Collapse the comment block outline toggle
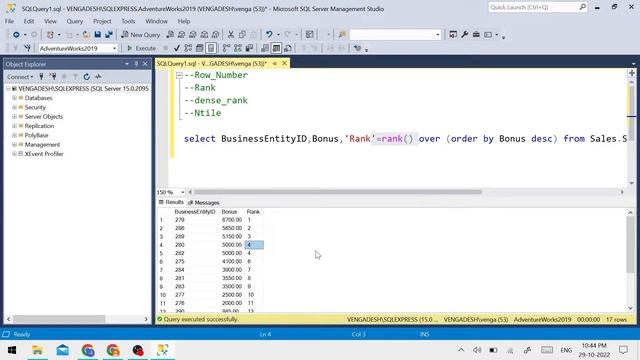The image size is (640, 360). pyautogui.click(x=179, y=75)
